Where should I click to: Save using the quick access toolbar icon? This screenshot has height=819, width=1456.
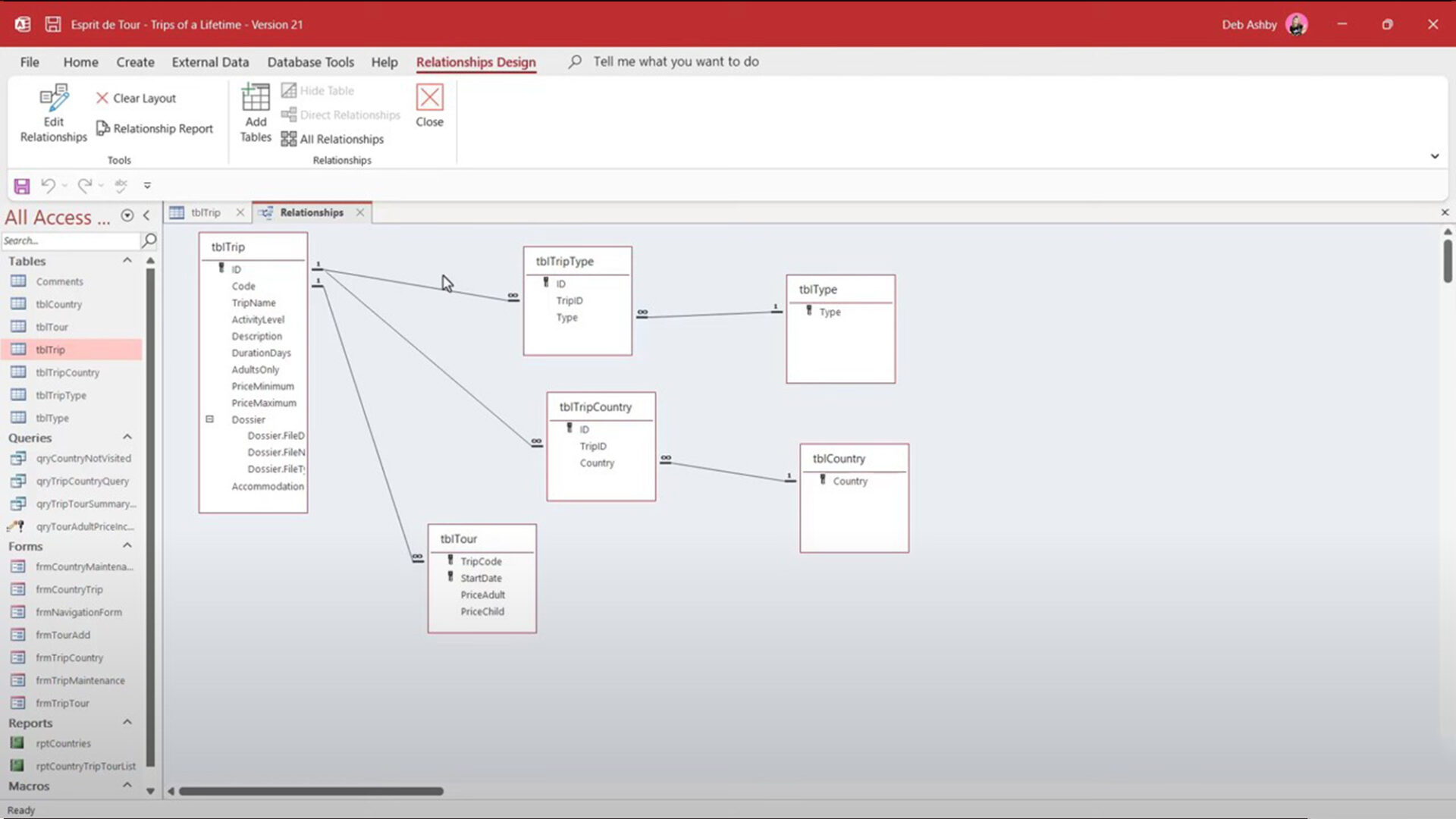pos(20,185)
